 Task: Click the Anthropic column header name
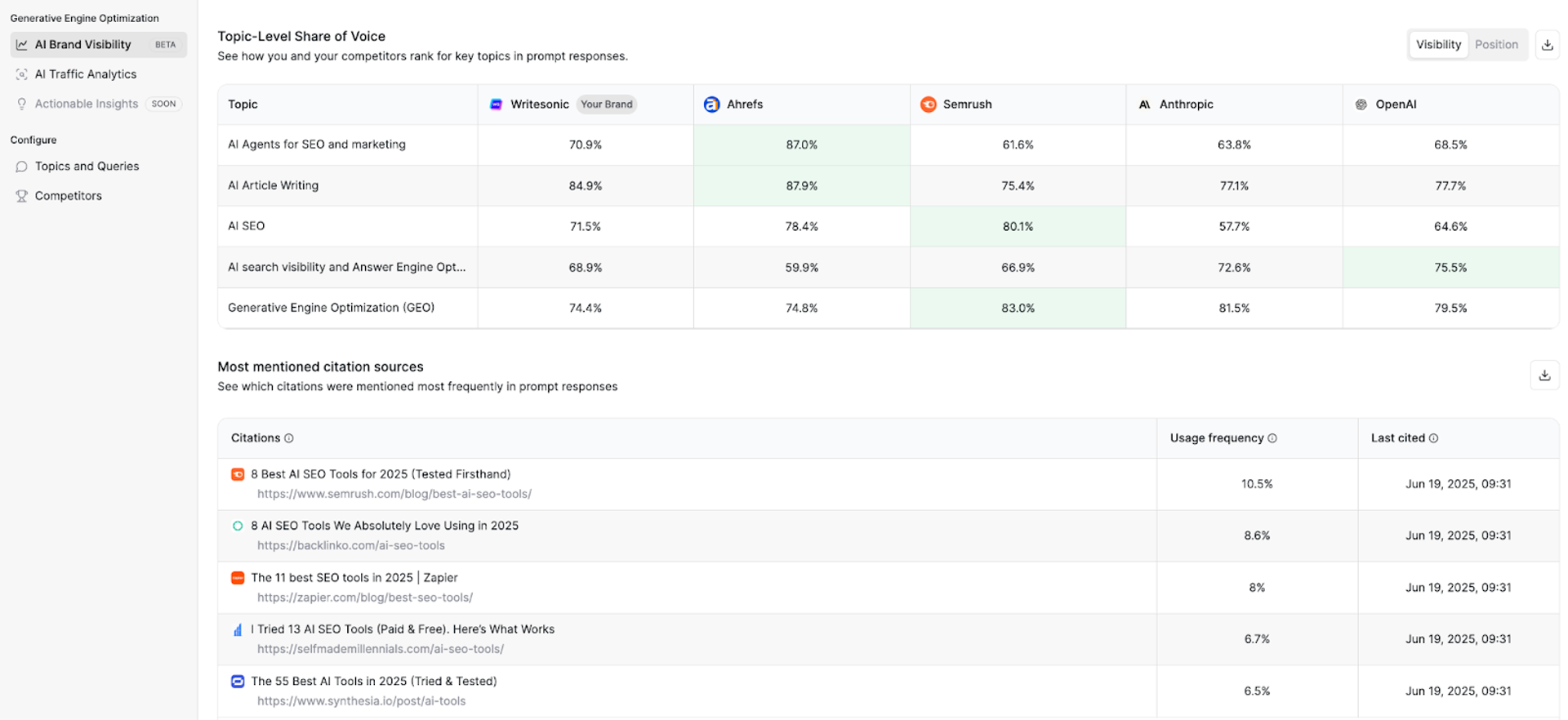1186,104
